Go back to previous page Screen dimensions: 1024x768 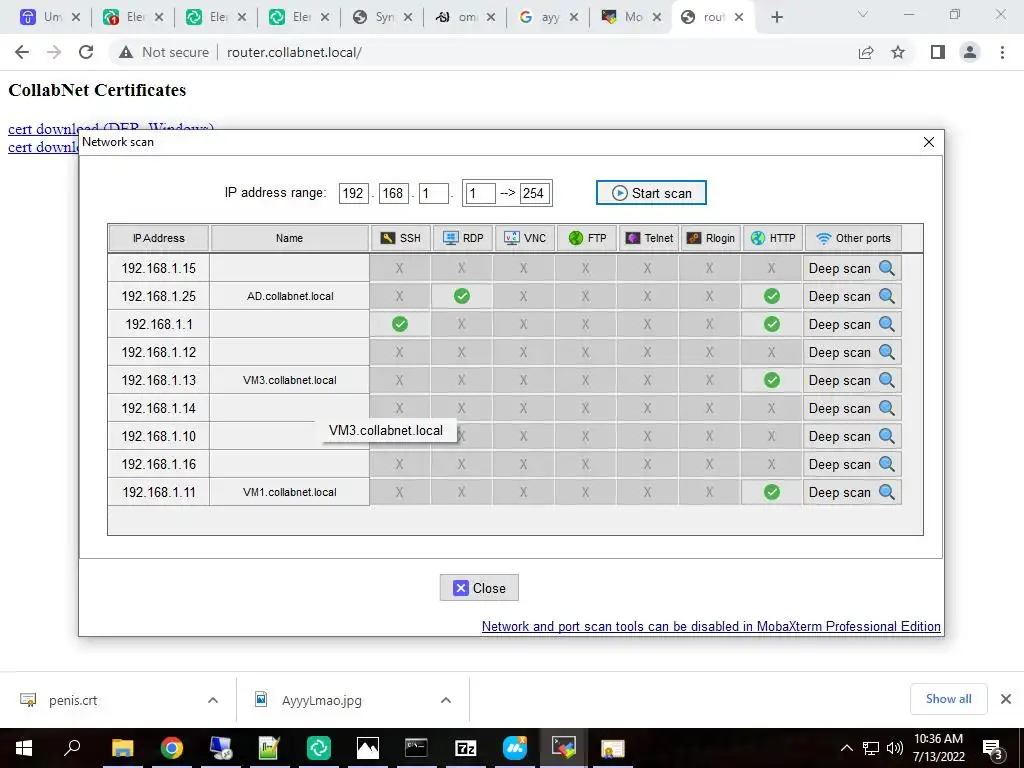coord(22,52)
